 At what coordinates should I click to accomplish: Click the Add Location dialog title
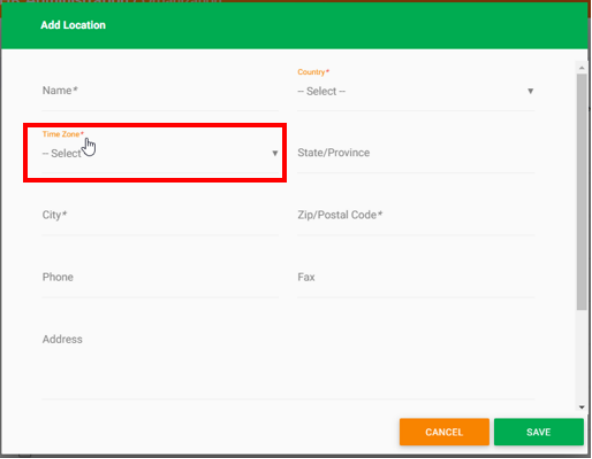click(x=73, y=25)
